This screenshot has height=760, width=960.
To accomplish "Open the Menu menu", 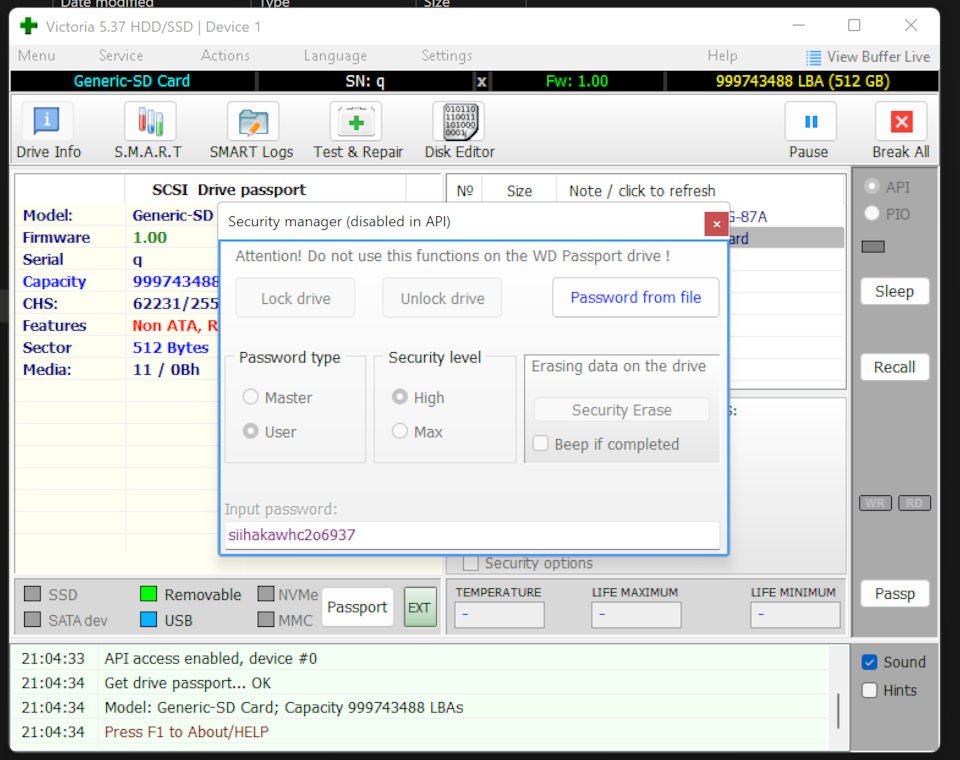I will click(x=37, y=56).
